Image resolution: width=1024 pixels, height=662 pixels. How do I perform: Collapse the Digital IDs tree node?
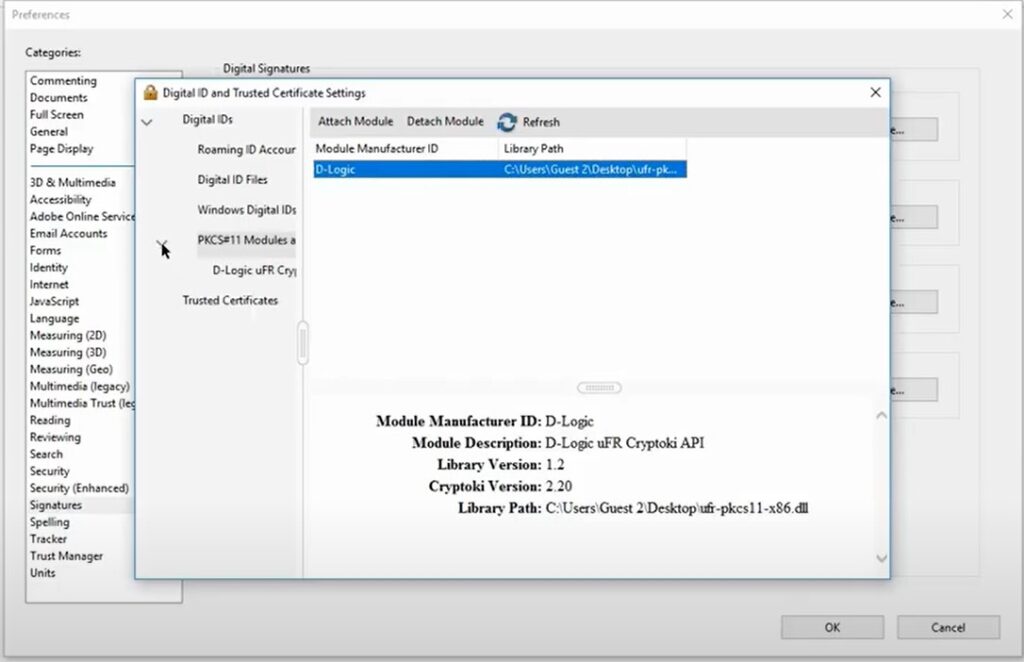tap(147, 122)
